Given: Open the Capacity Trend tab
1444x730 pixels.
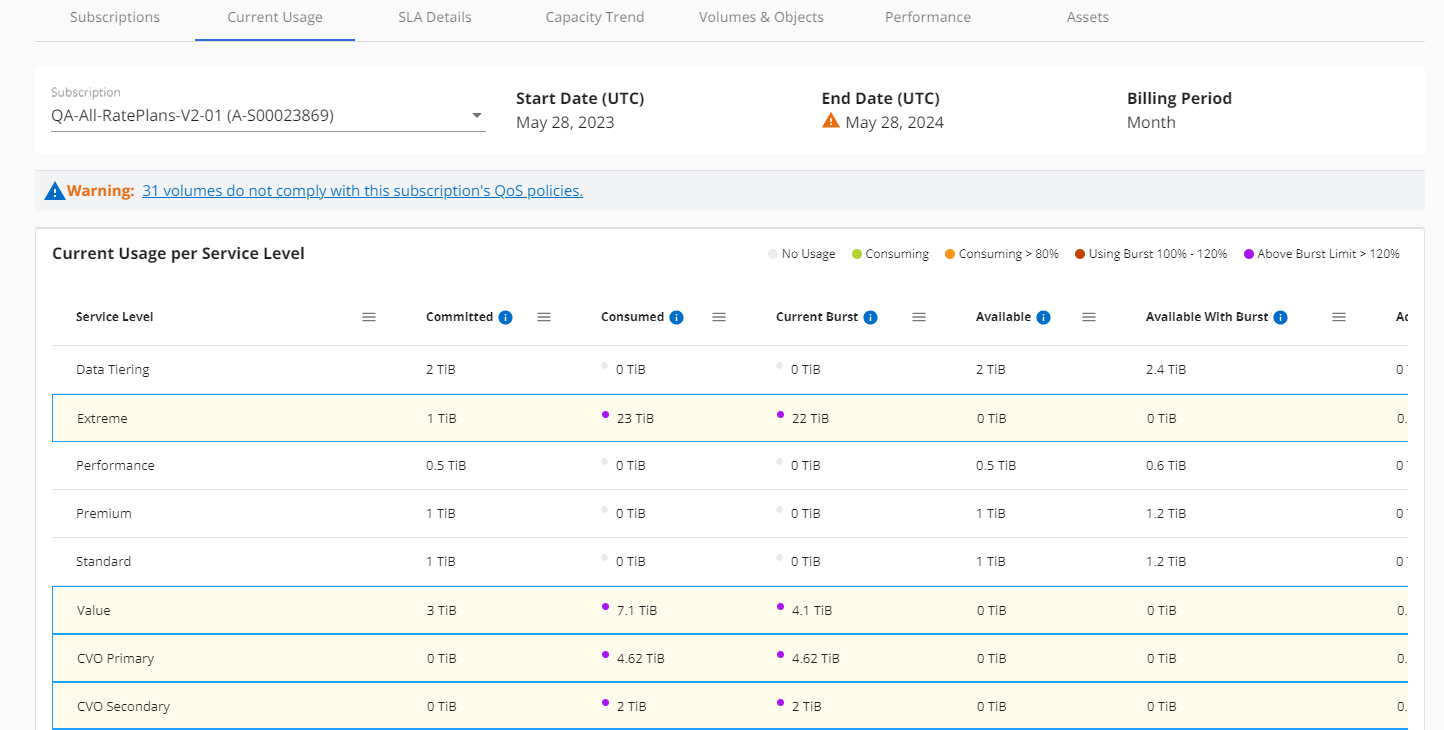Looking at the screenshot, I should tap(595, 17).
